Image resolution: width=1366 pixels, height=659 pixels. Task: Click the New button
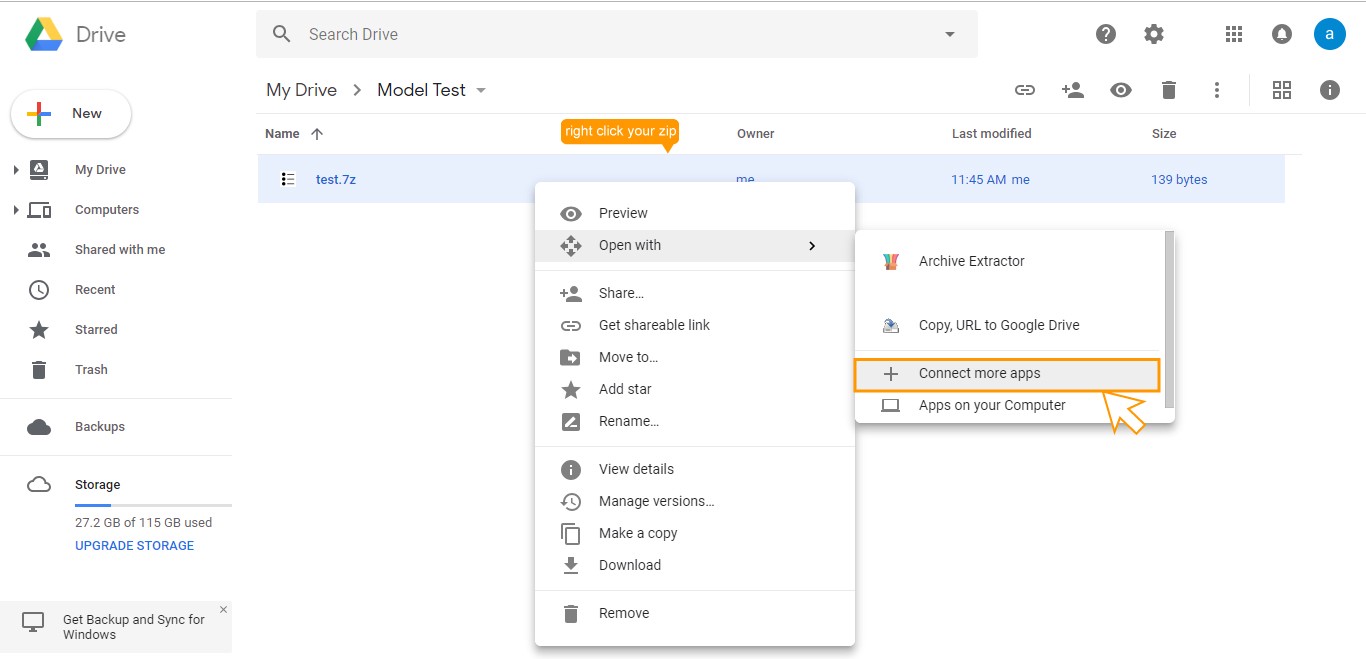click(x=71, y=114)
